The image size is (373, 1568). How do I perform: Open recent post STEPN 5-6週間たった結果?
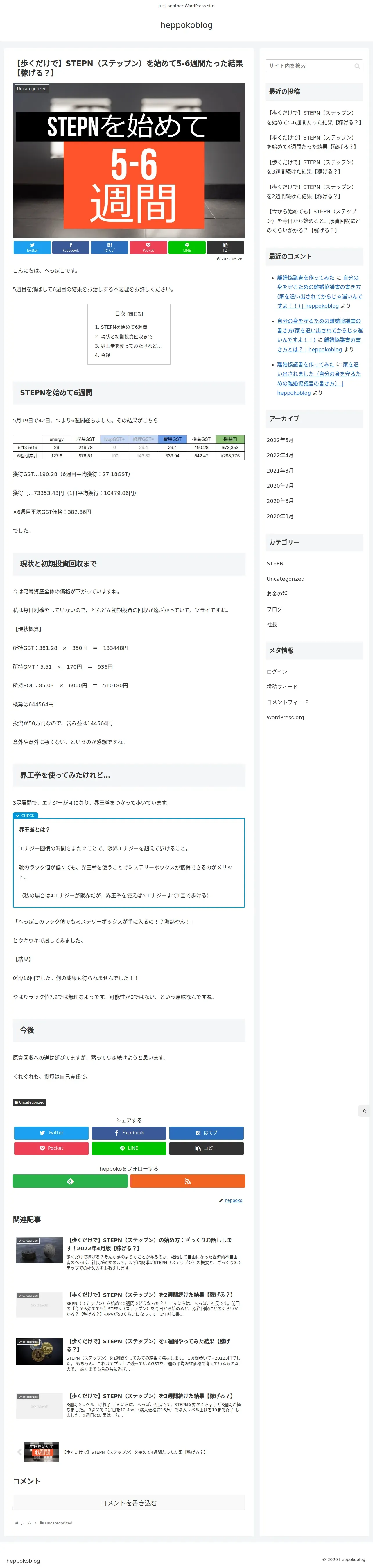pos(314,117)
